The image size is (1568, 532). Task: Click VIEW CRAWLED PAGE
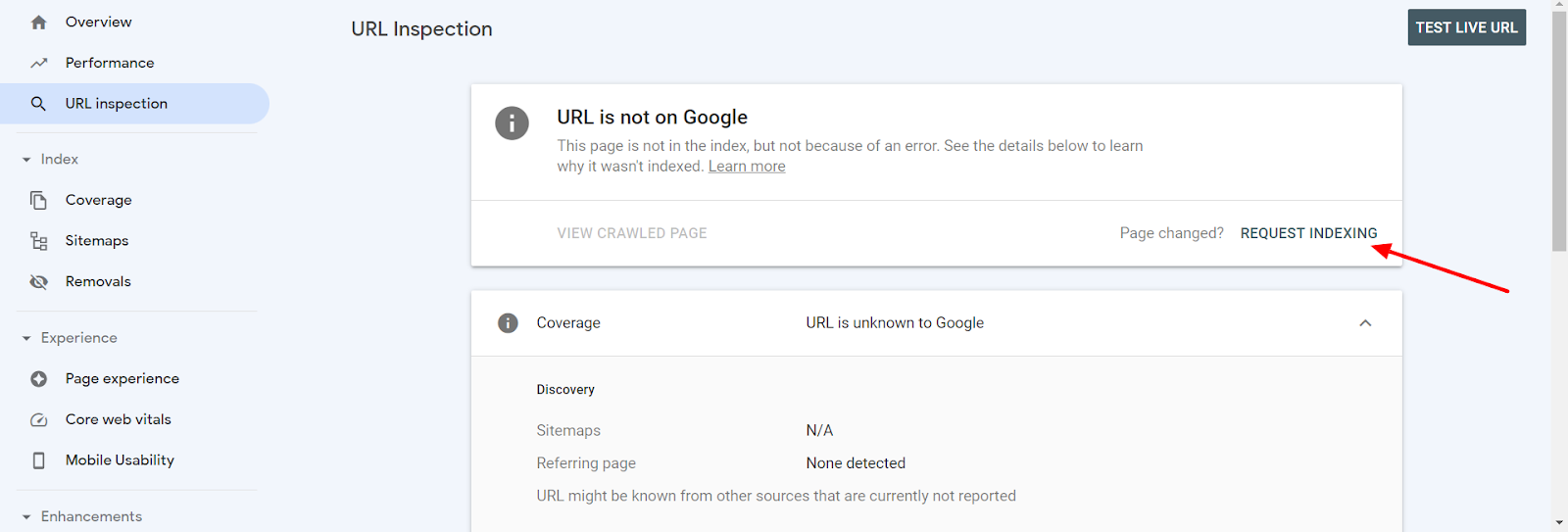click(x=632, y=233)
